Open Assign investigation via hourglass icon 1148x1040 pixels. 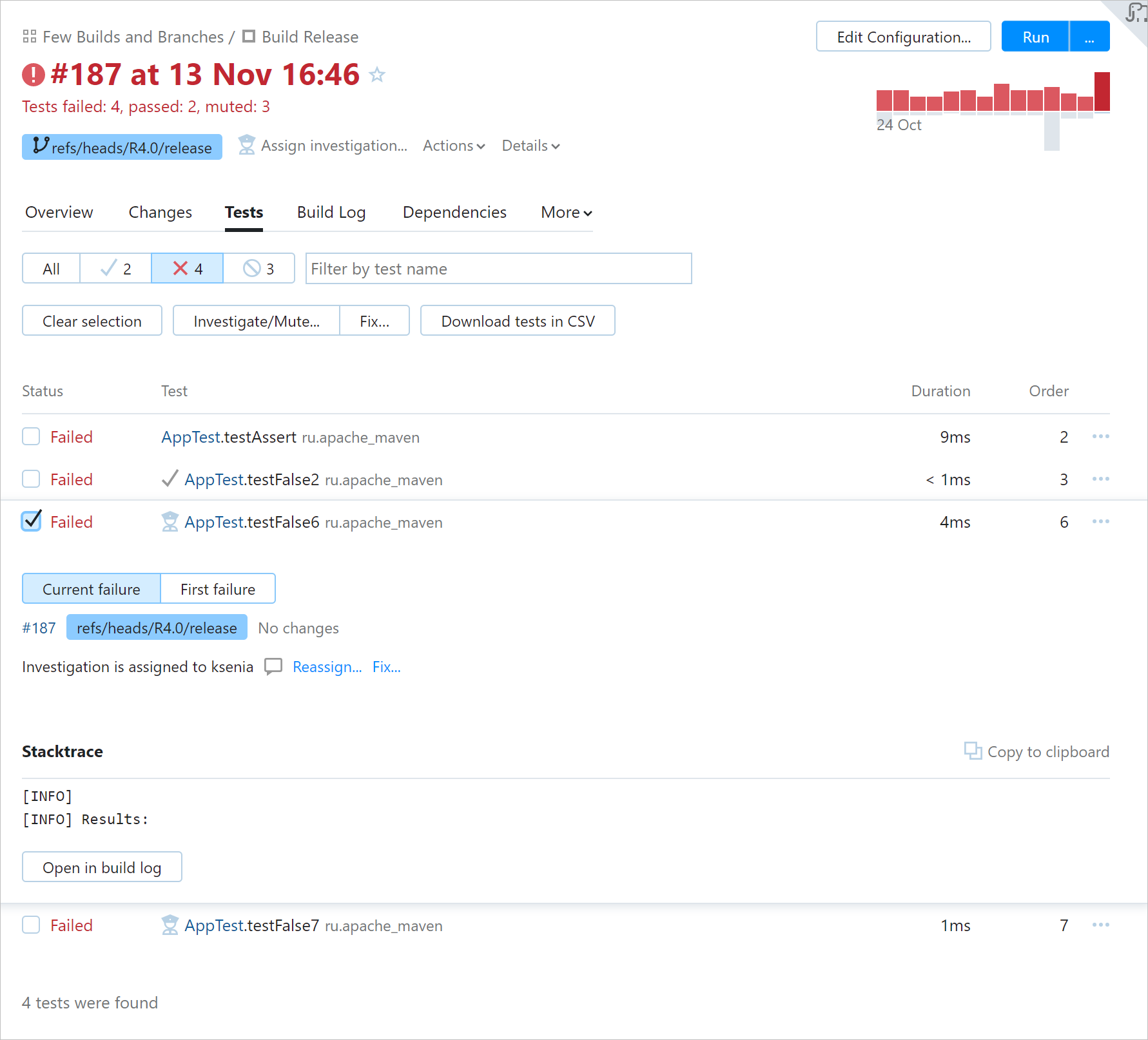[x=246, y=146]
